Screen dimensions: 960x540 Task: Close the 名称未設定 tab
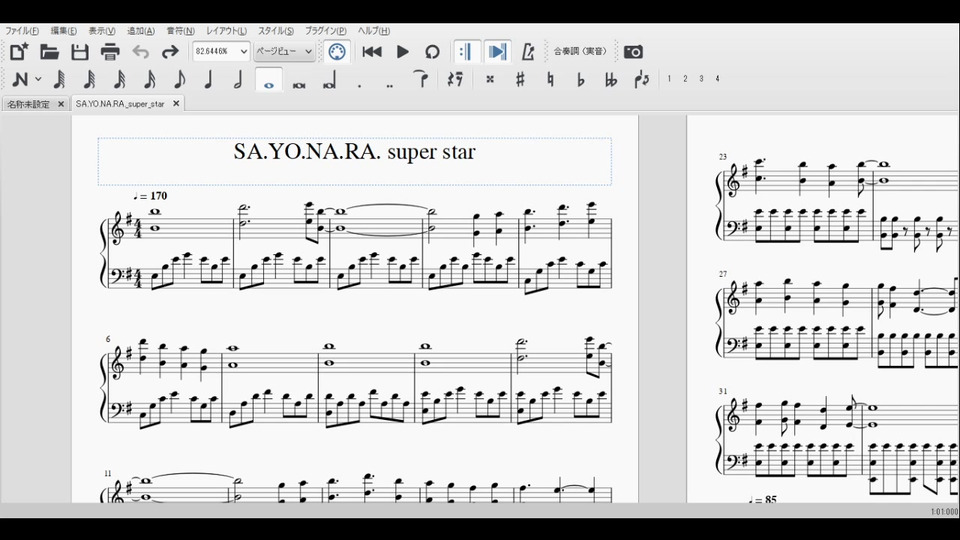(61, 104)
